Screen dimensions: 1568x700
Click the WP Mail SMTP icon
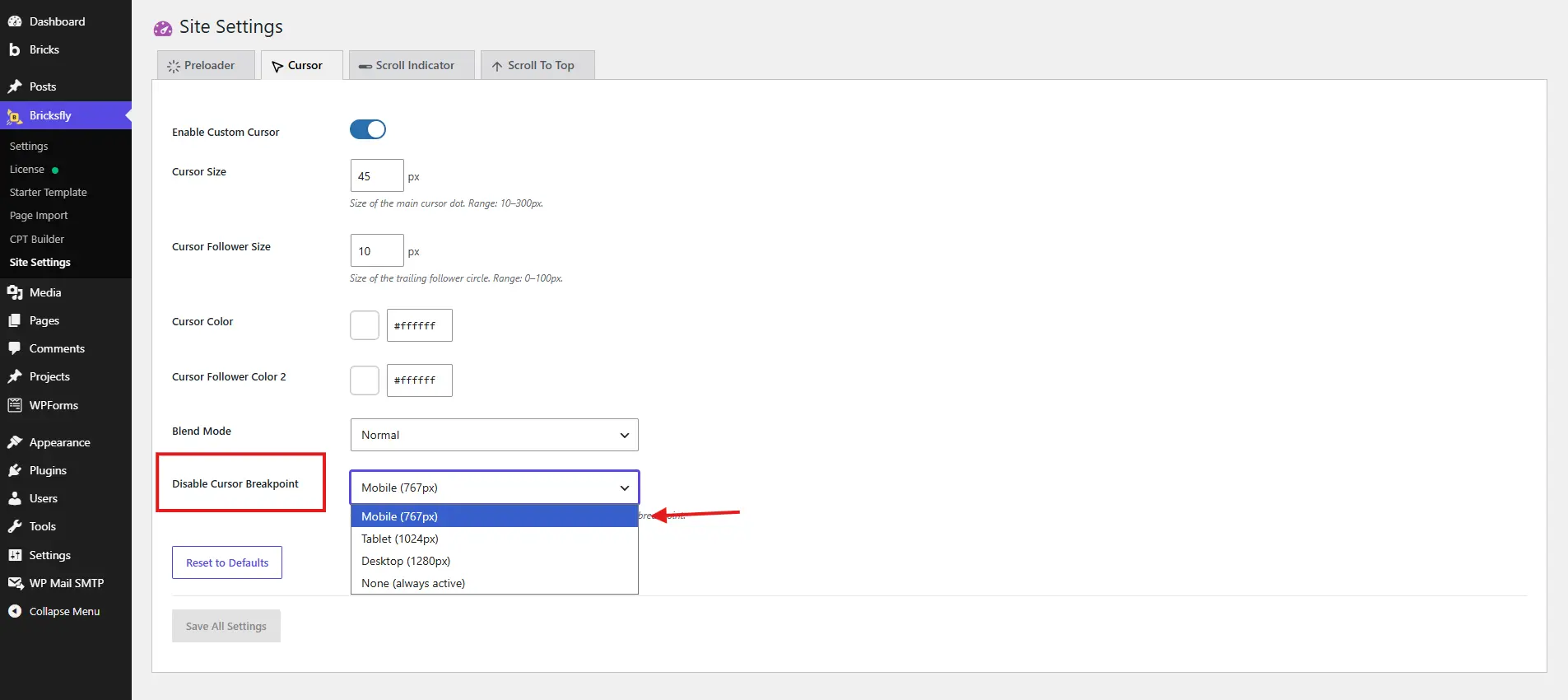pyautogui.click(x=15, y=583)
